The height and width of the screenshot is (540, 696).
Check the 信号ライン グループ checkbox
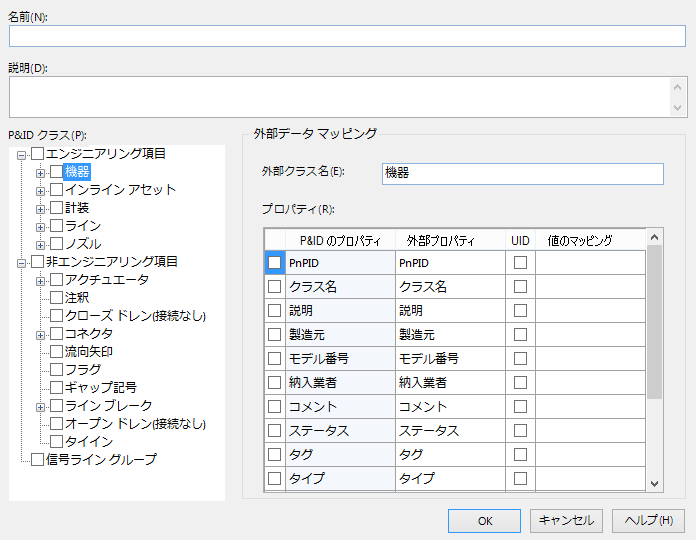[38, 460]
